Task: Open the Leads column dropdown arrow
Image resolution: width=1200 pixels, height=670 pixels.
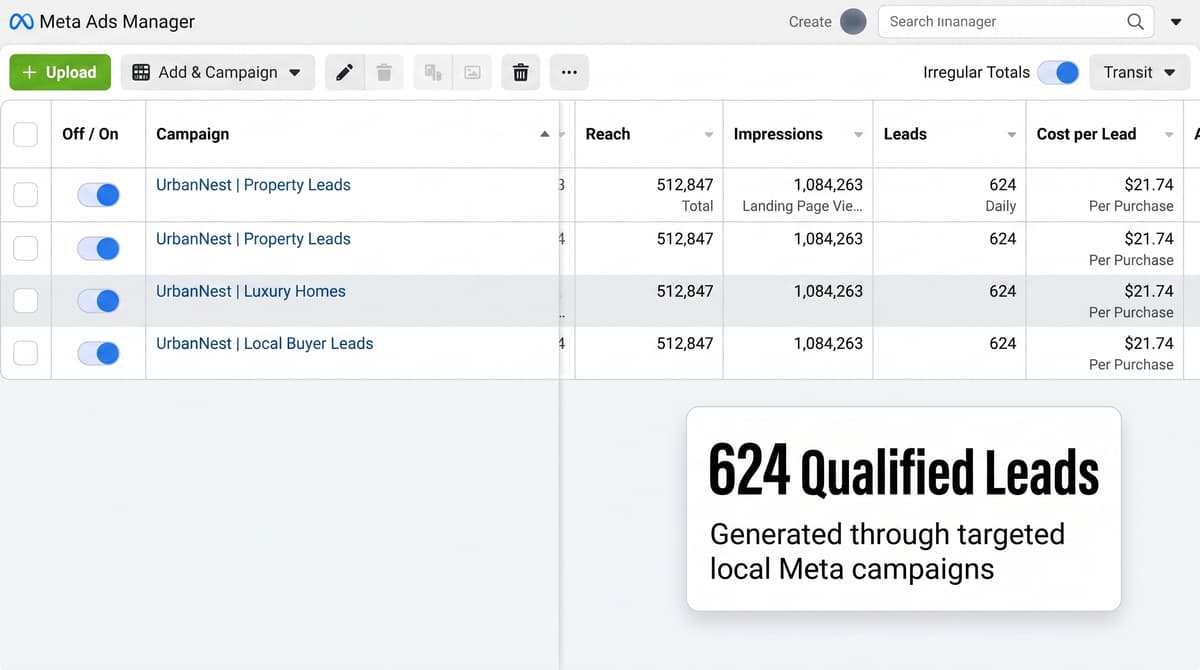Action: pyautogui.click(x=1012, y=135)
